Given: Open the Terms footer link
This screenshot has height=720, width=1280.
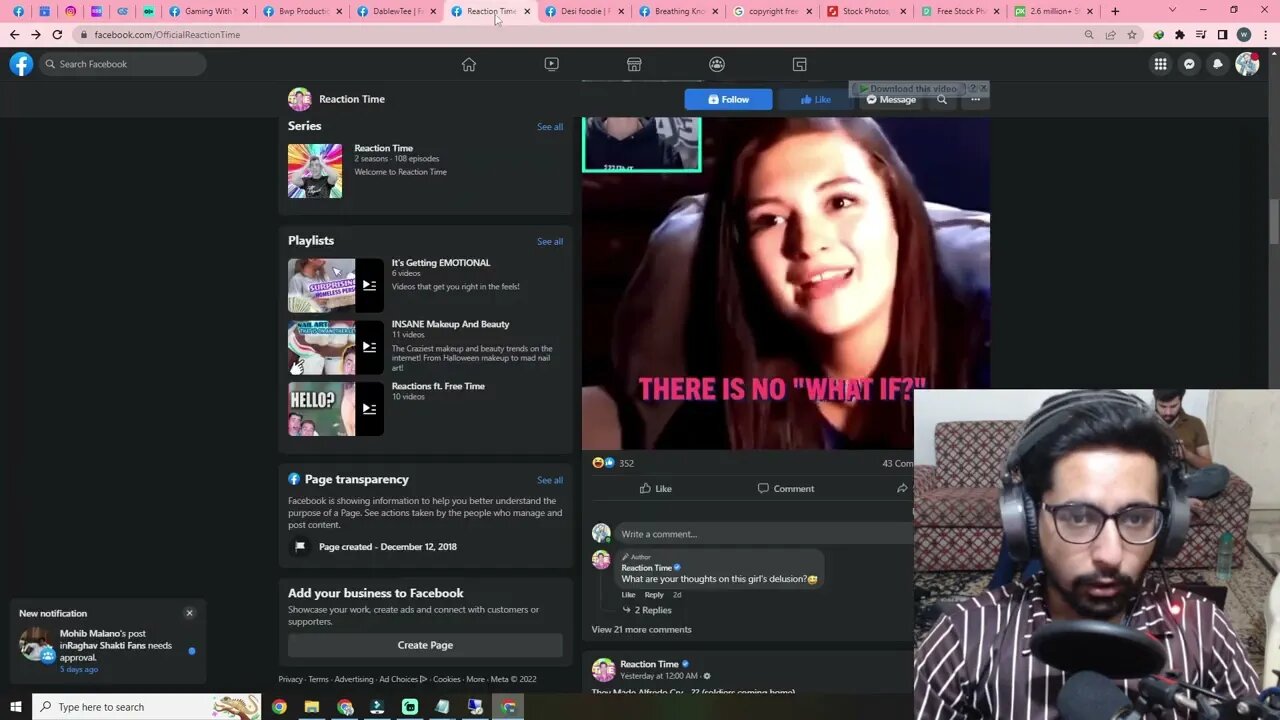Looking at the screenshot, I should (318, 679).
